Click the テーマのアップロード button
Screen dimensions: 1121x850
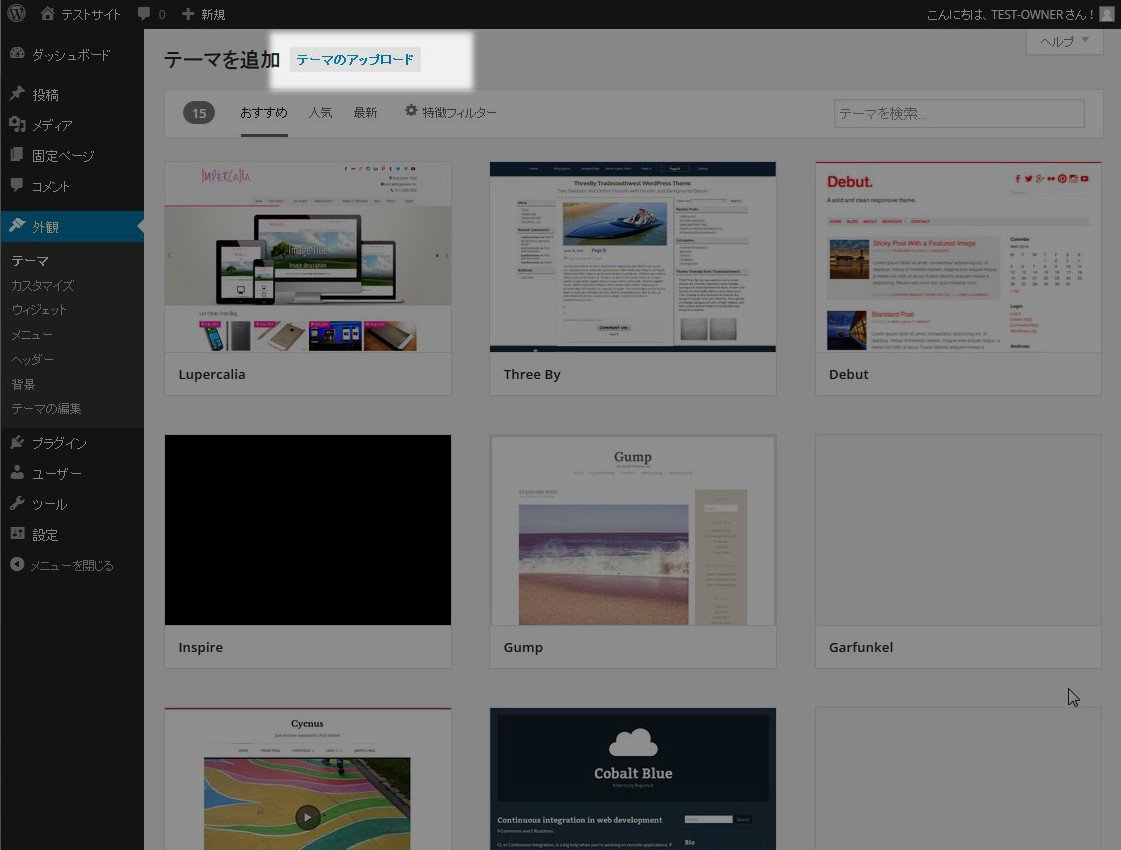click(x=355, y=60)
